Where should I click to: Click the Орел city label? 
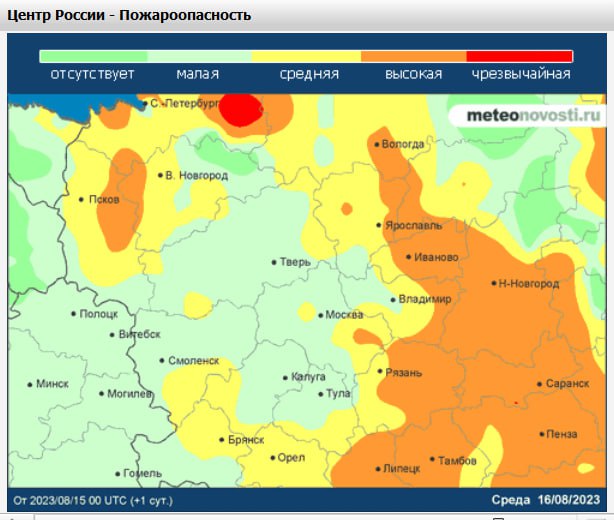(291, 458)
